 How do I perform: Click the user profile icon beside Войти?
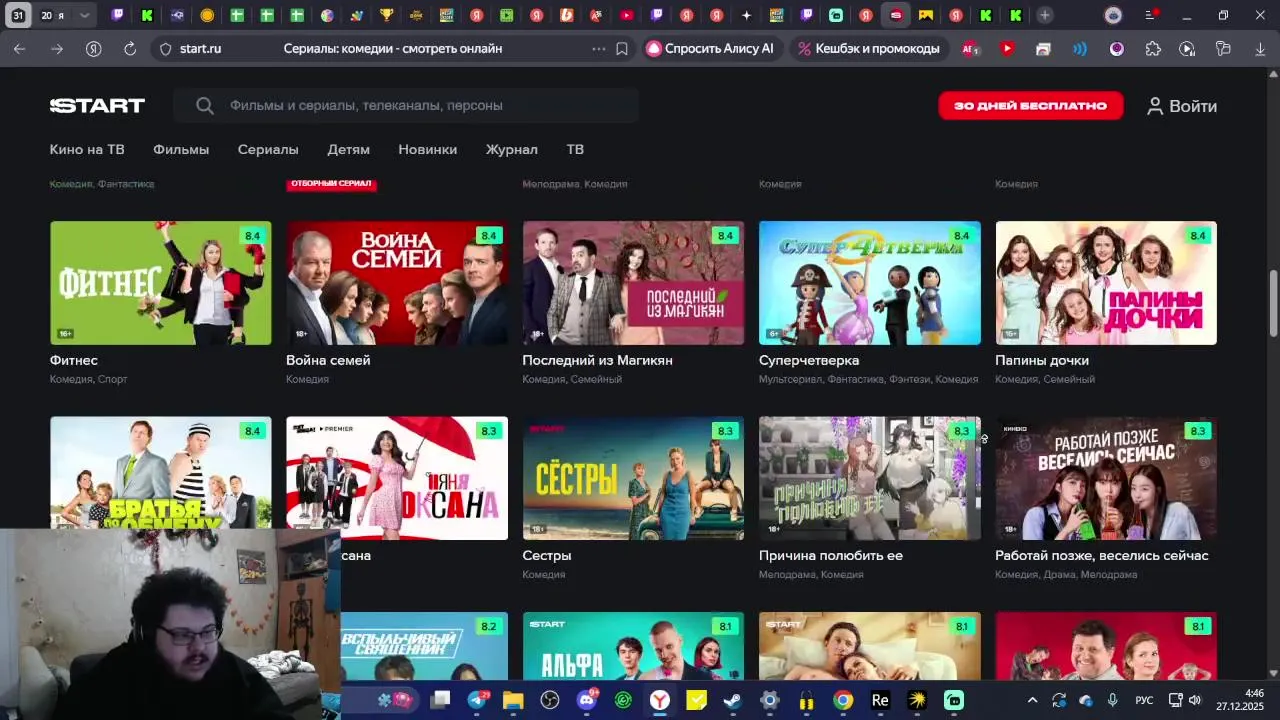point(1155,106)
